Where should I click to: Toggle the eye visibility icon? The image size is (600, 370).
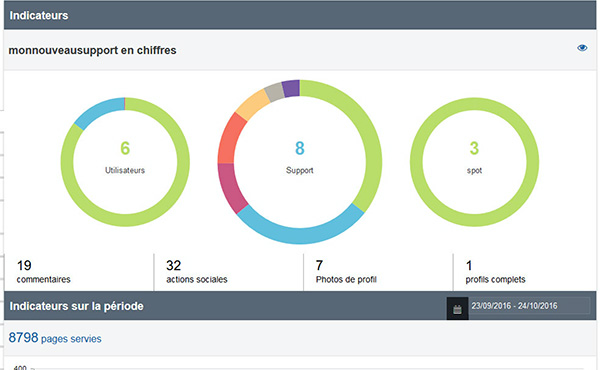pyautogui.click(x=582, y=48)
